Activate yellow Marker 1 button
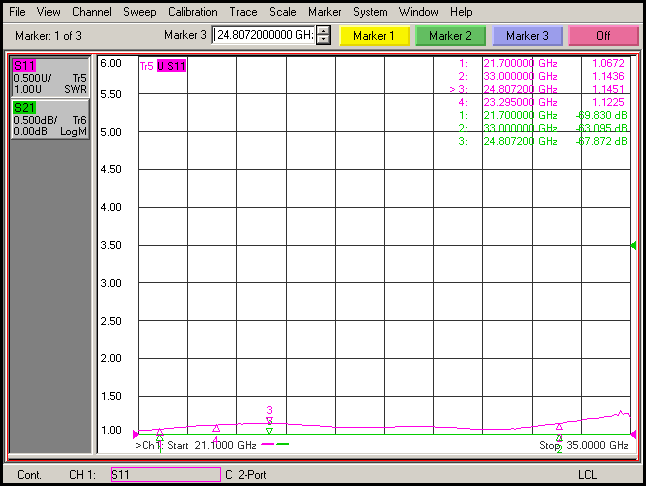 click(374, 36)
